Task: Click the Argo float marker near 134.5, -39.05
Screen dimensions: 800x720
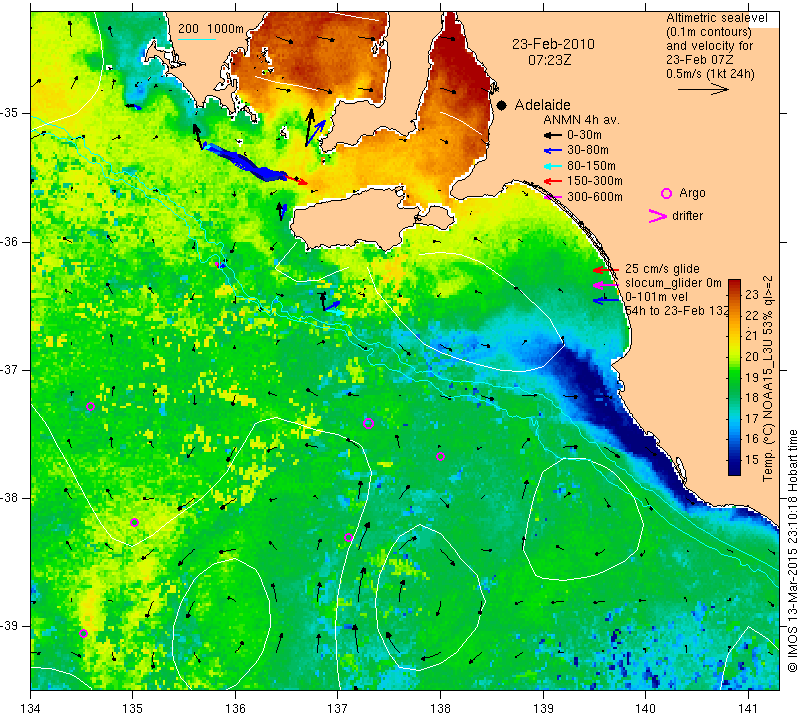Action: click(x=83, y=633)
